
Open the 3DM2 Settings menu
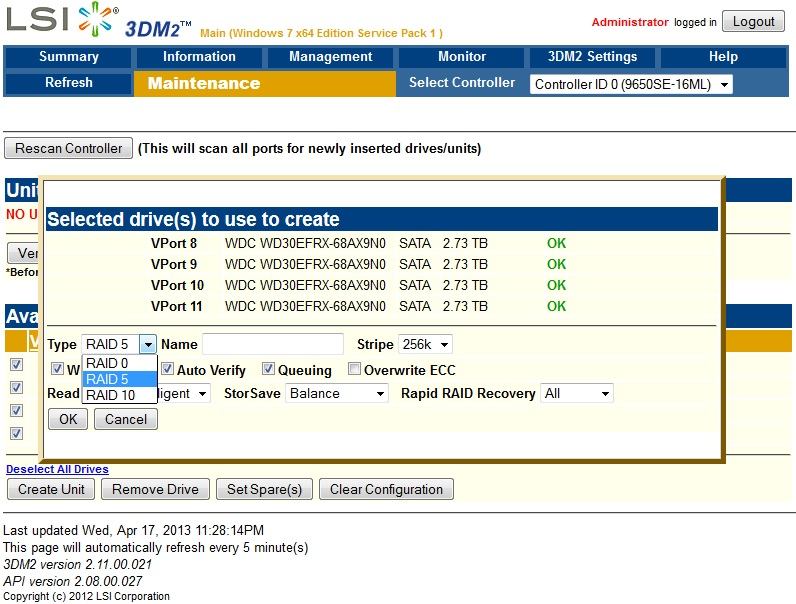[x=592, y=56]
